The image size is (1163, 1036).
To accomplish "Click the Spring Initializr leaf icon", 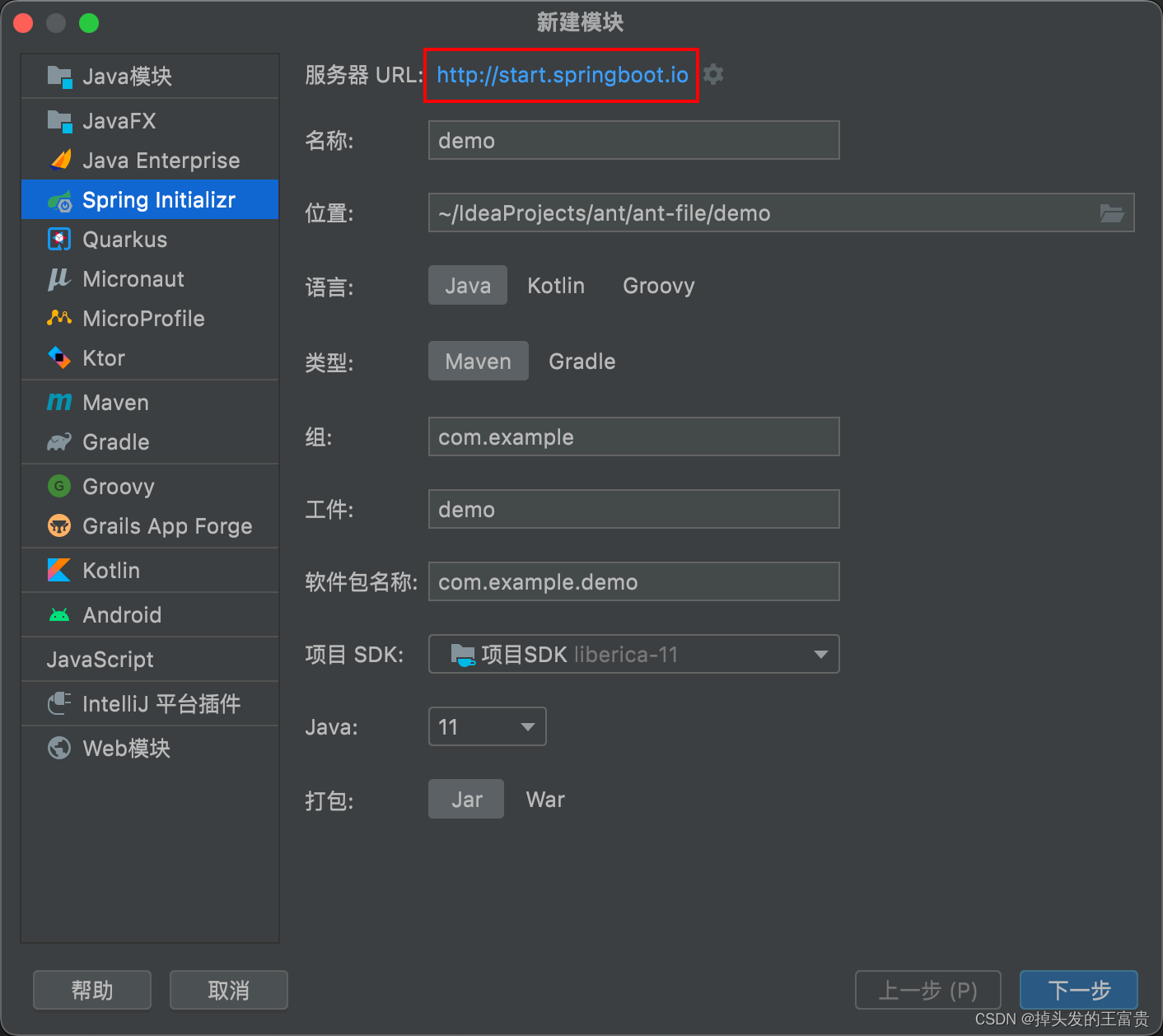I will (60, 200).
